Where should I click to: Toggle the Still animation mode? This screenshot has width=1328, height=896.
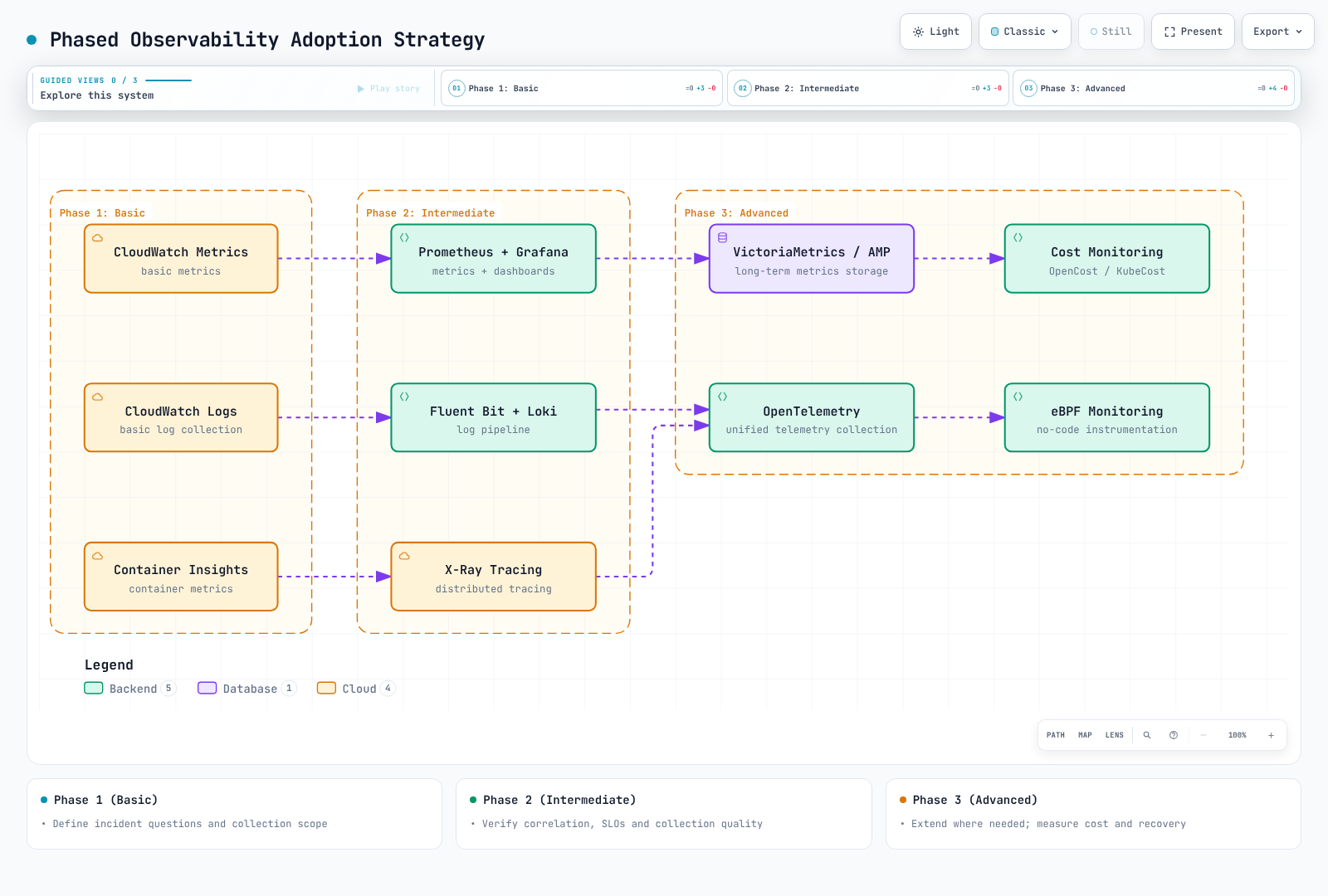coord(1111,32)
